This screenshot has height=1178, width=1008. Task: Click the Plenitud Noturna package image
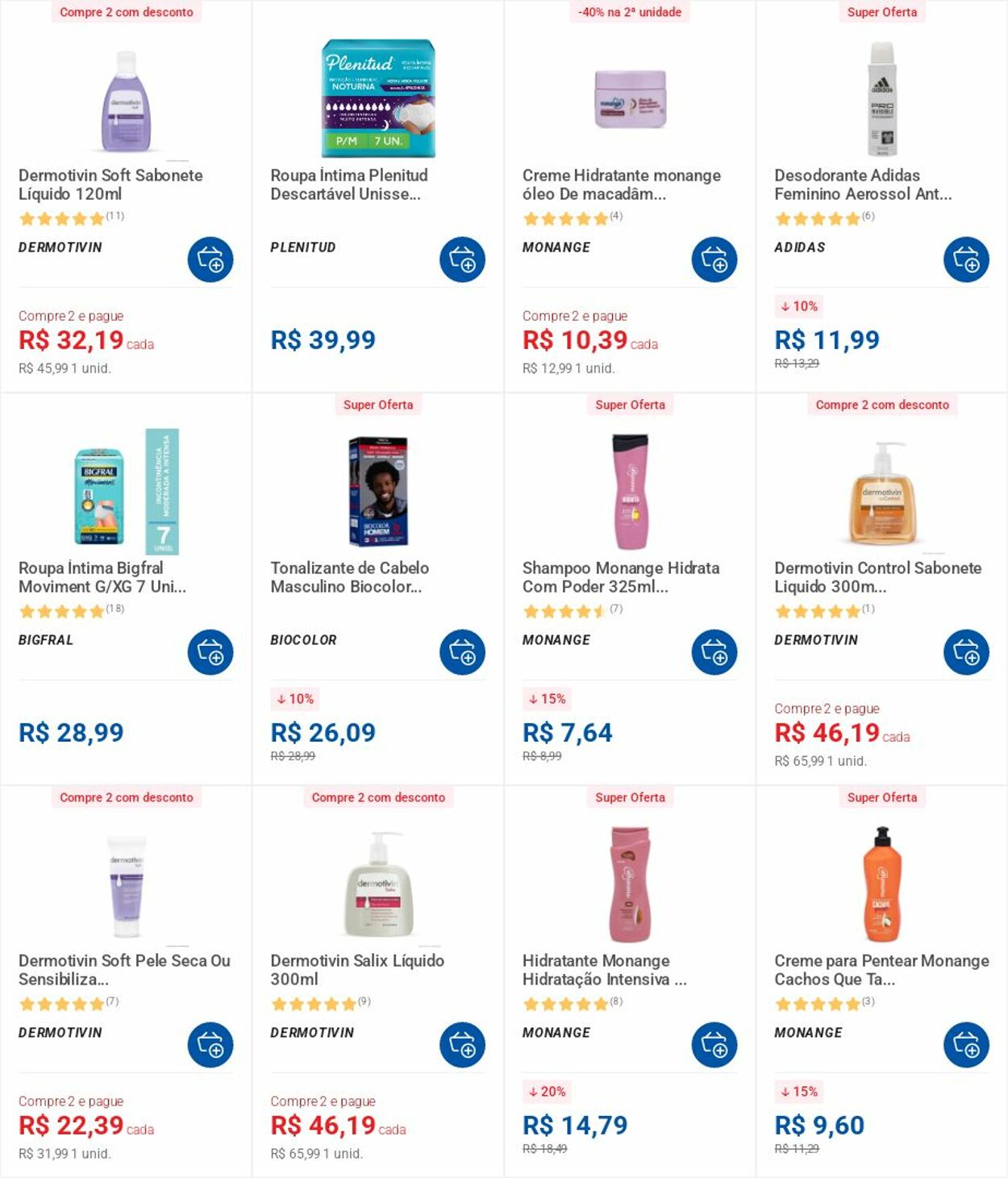click(378, 98)
